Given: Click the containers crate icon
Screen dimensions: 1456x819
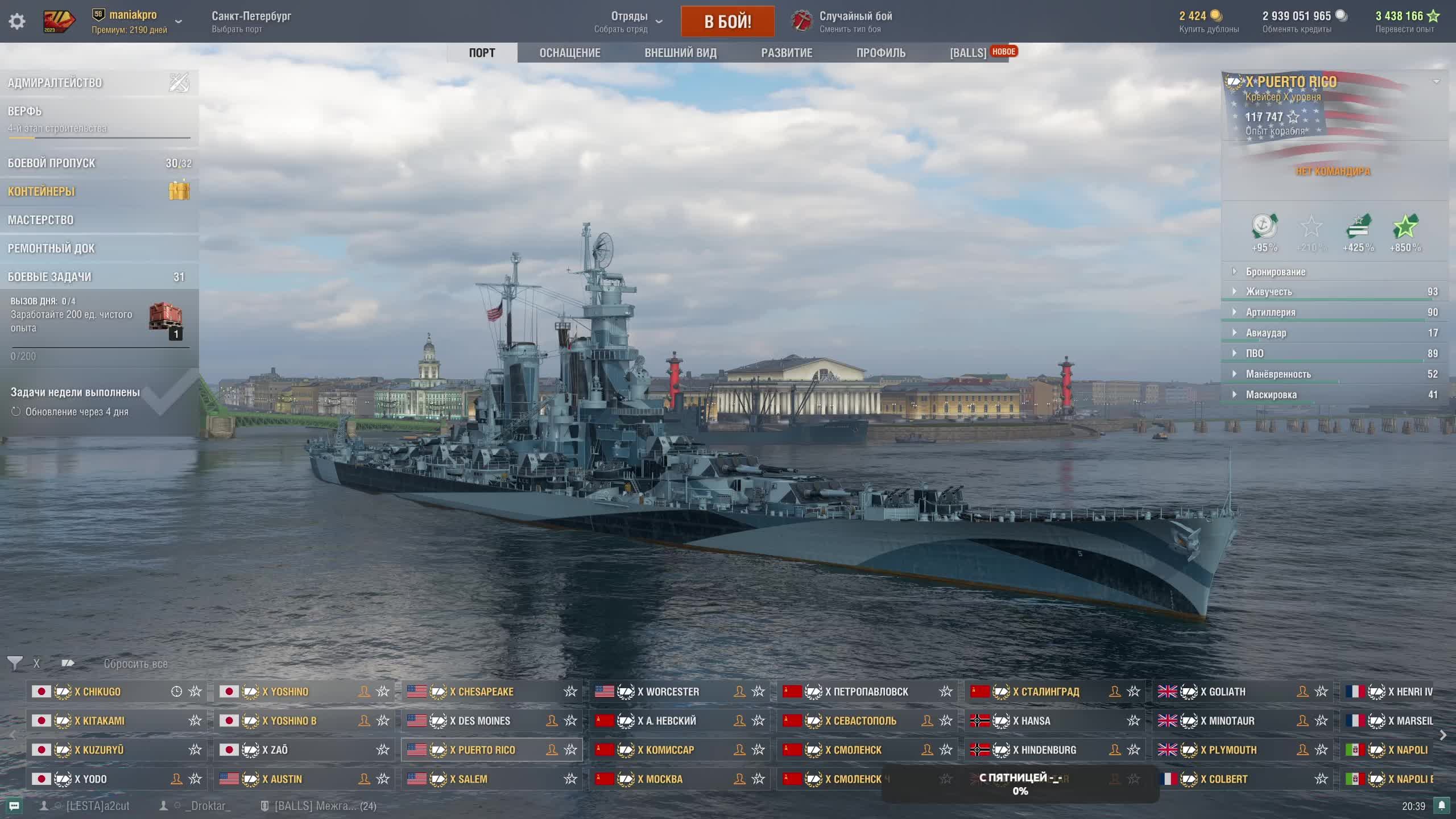Looking at the screenshot, I should click(x=179, y=191).
